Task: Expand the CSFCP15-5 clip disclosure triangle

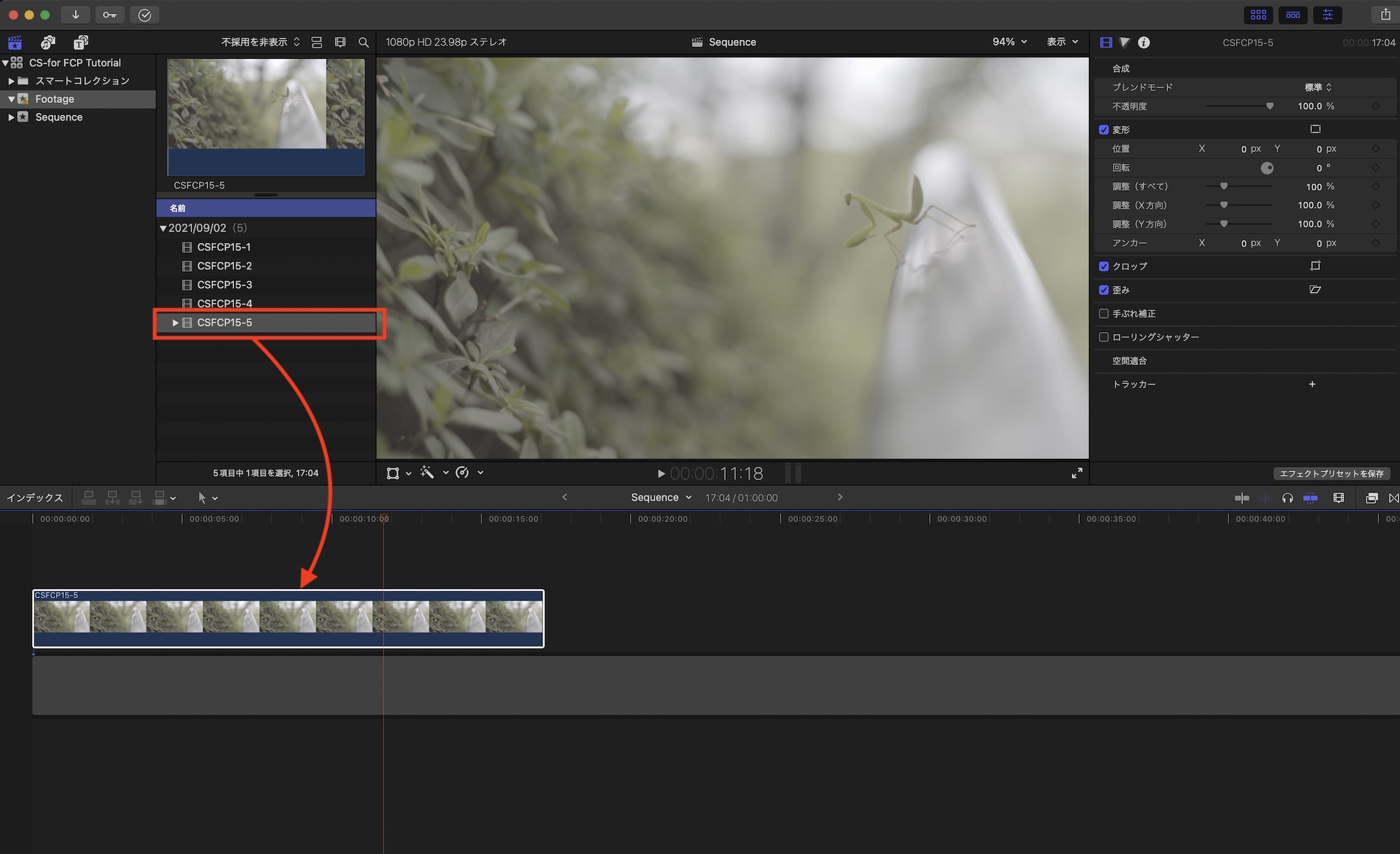Action: click(174, 322)
